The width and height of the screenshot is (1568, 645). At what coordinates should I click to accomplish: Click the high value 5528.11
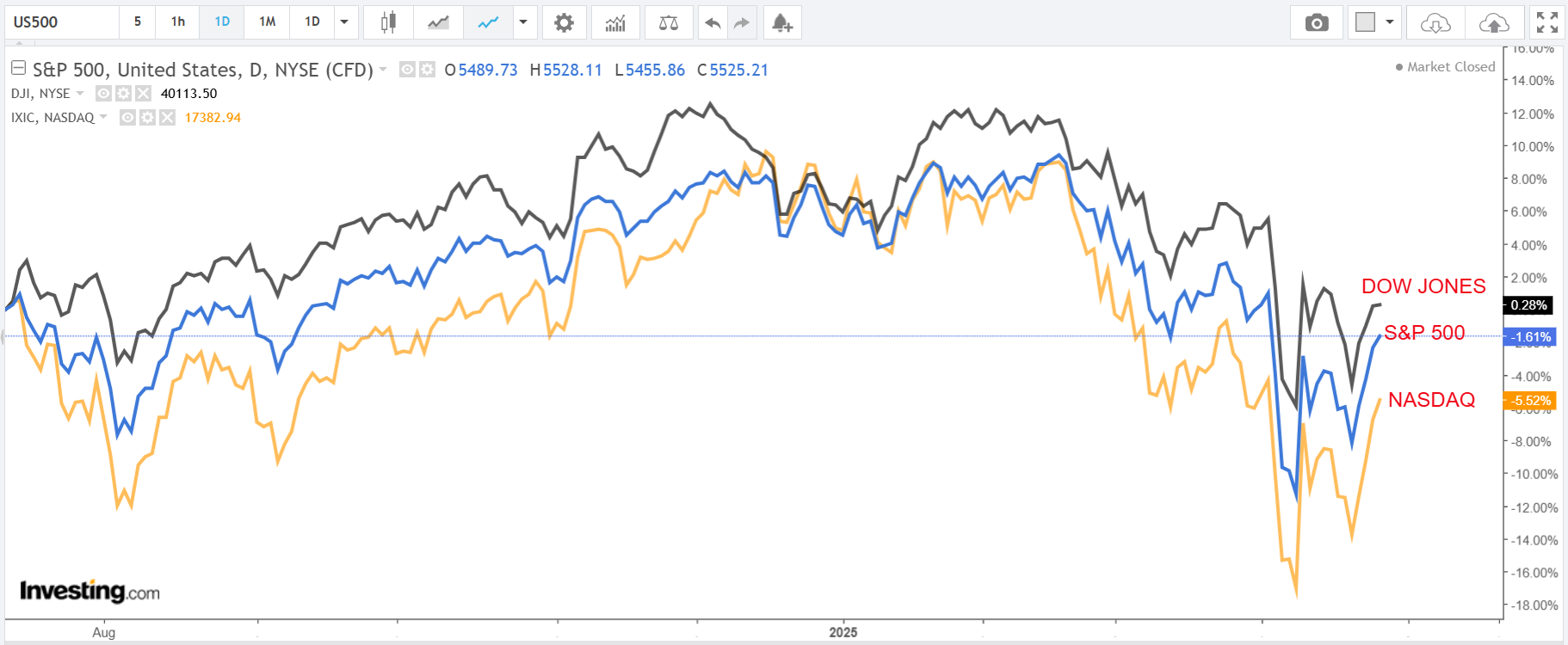click(x=572, y=70)
